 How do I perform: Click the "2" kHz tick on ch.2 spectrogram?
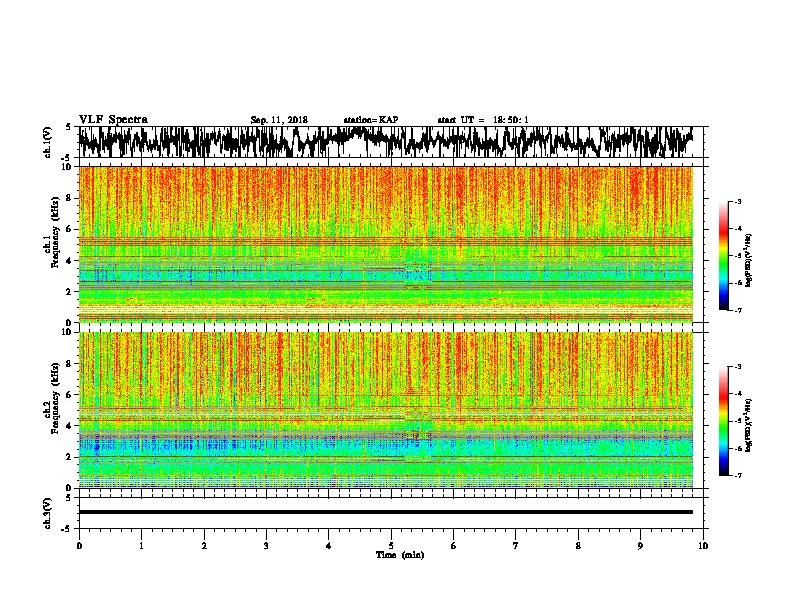tap(70, 457)
